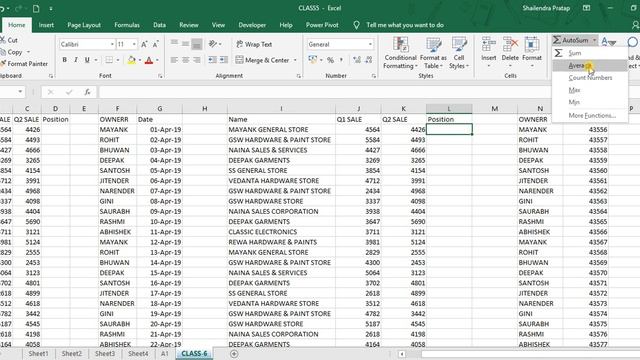Click Tell me what you want to do

[404, 25]
